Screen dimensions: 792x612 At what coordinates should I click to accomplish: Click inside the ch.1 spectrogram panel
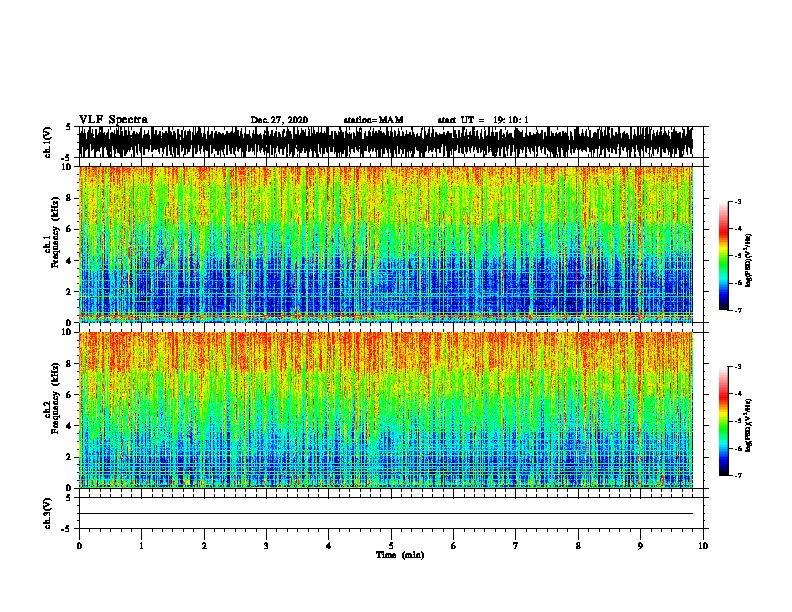click(386, 244)
